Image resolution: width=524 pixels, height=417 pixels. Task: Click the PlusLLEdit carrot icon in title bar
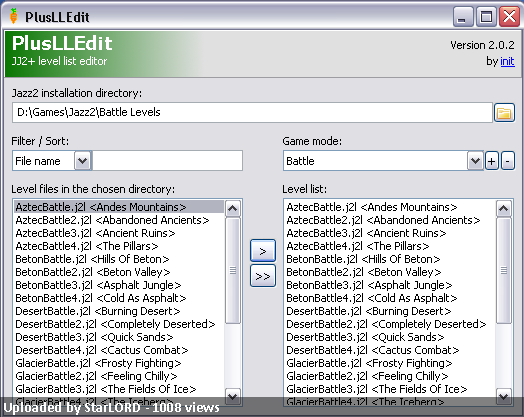click(13, 16)
